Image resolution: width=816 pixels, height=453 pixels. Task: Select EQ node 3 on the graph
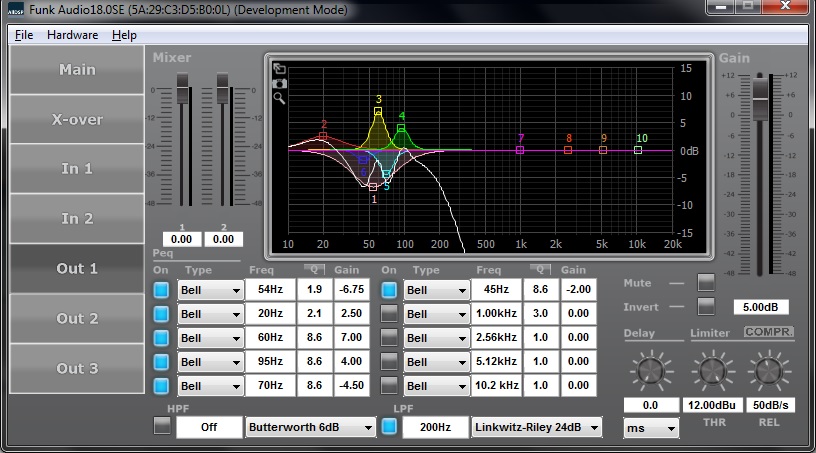pyautogui.click(x=378, y=112)
